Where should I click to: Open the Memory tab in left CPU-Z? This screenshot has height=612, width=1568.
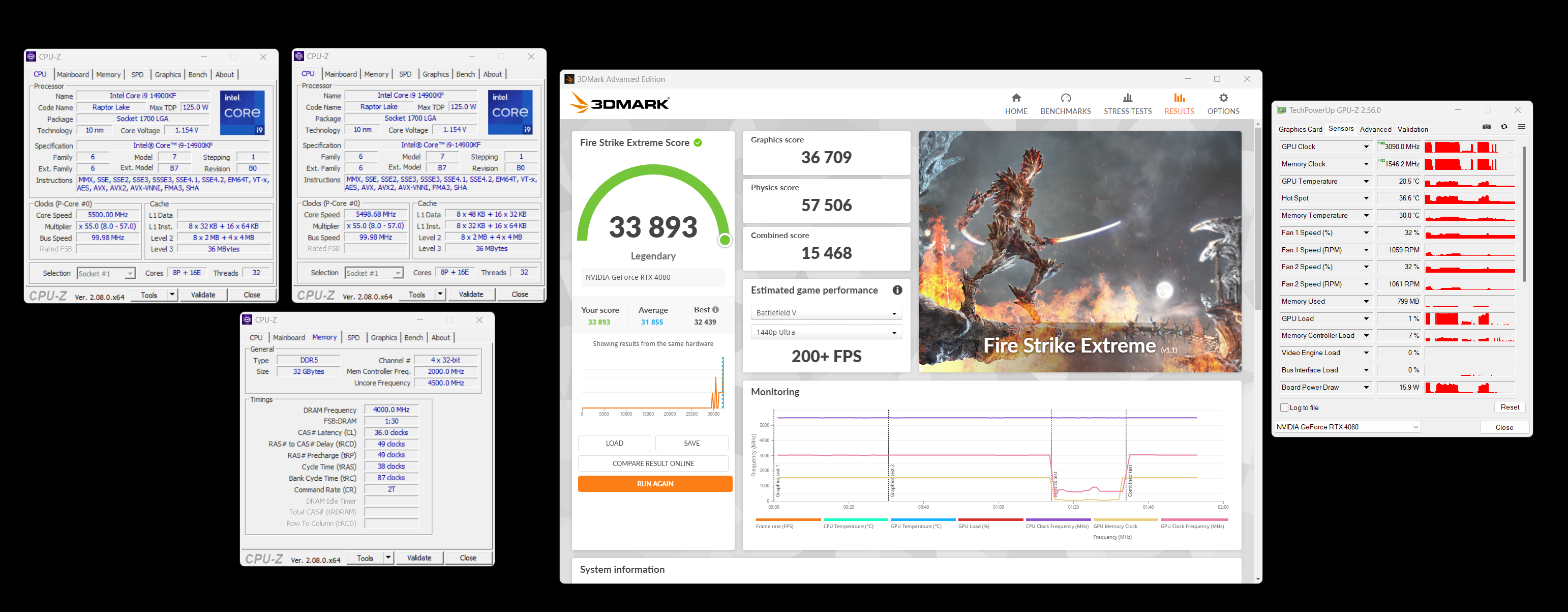point(108,75)
